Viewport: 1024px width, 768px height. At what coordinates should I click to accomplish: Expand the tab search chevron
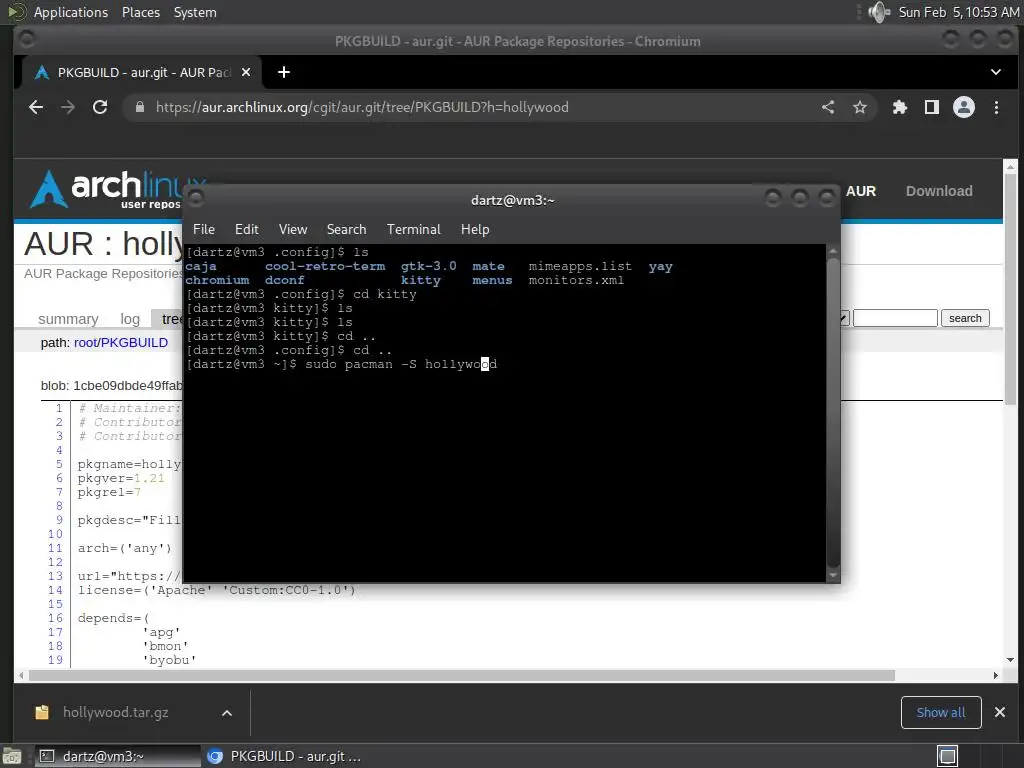(996, 72)
